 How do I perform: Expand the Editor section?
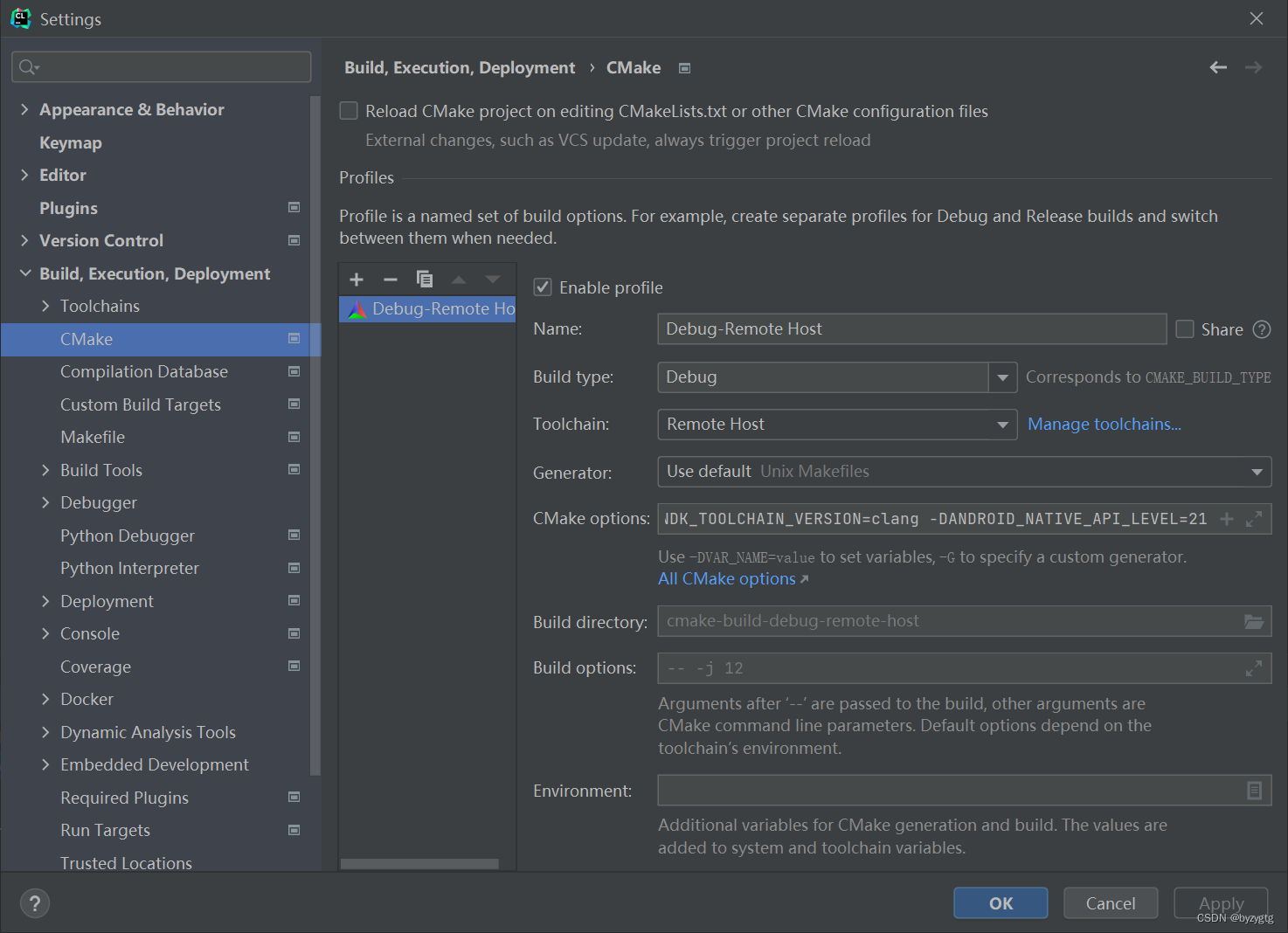coord(24,175)
